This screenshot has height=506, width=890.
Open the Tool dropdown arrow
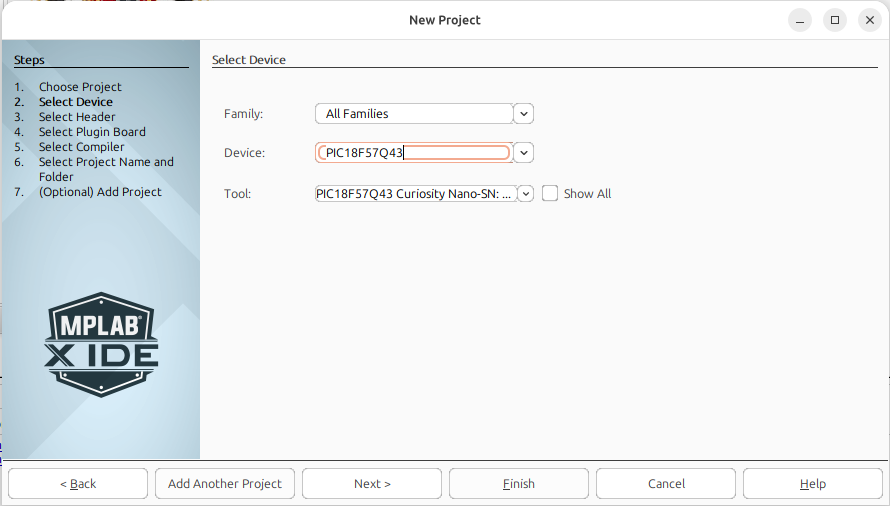tap(526, 194)
